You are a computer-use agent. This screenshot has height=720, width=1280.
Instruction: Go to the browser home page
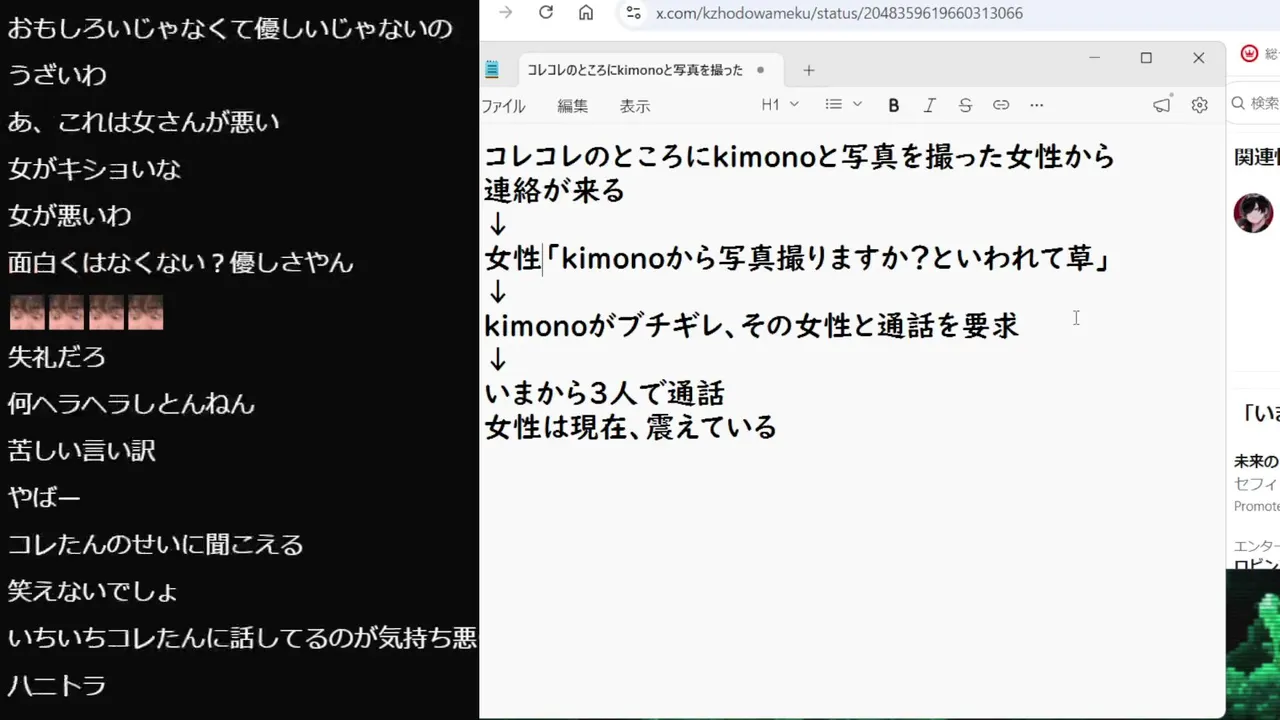click(x=586, y=13)
